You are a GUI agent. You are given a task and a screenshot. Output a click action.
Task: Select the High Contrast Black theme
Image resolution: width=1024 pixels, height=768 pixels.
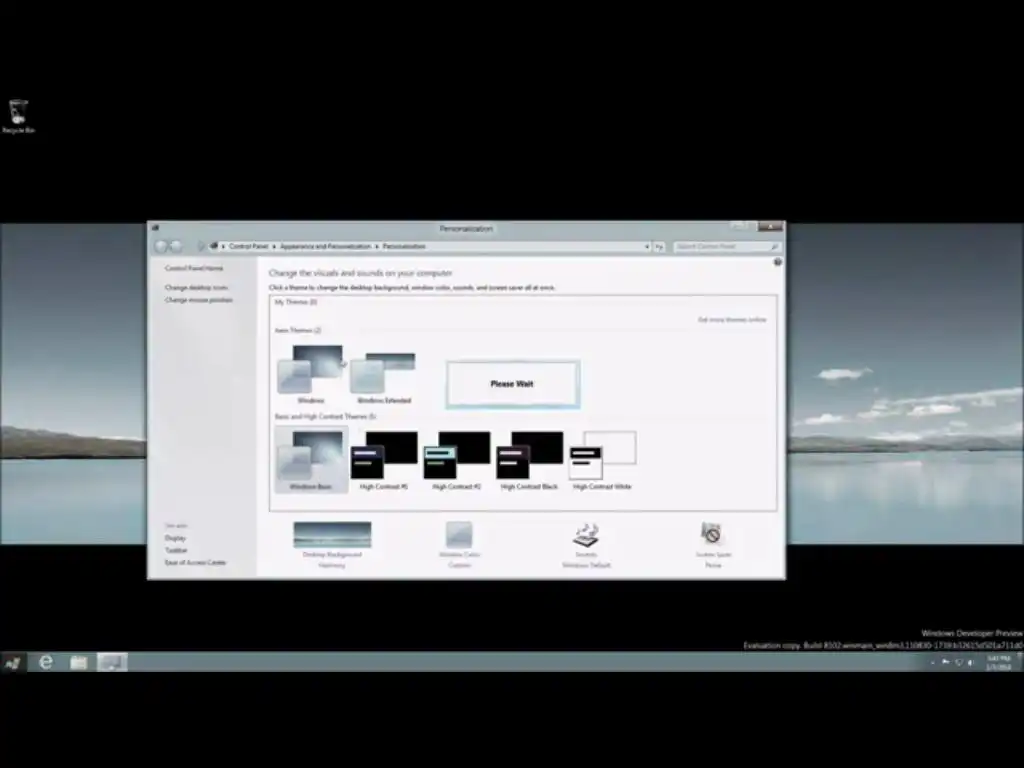click(x=529, y=460)
